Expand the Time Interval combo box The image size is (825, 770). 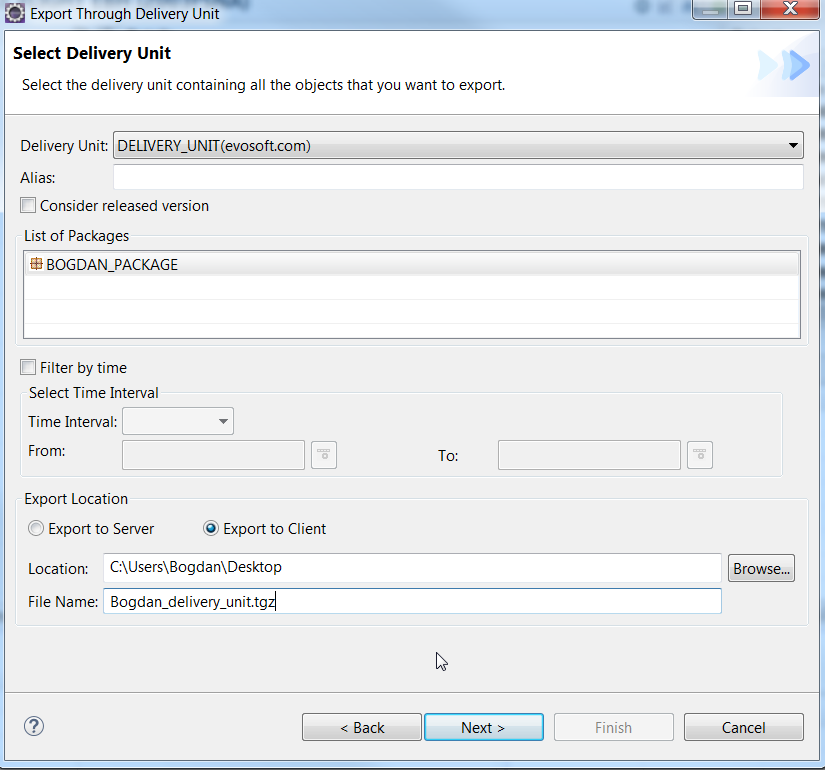178,422
